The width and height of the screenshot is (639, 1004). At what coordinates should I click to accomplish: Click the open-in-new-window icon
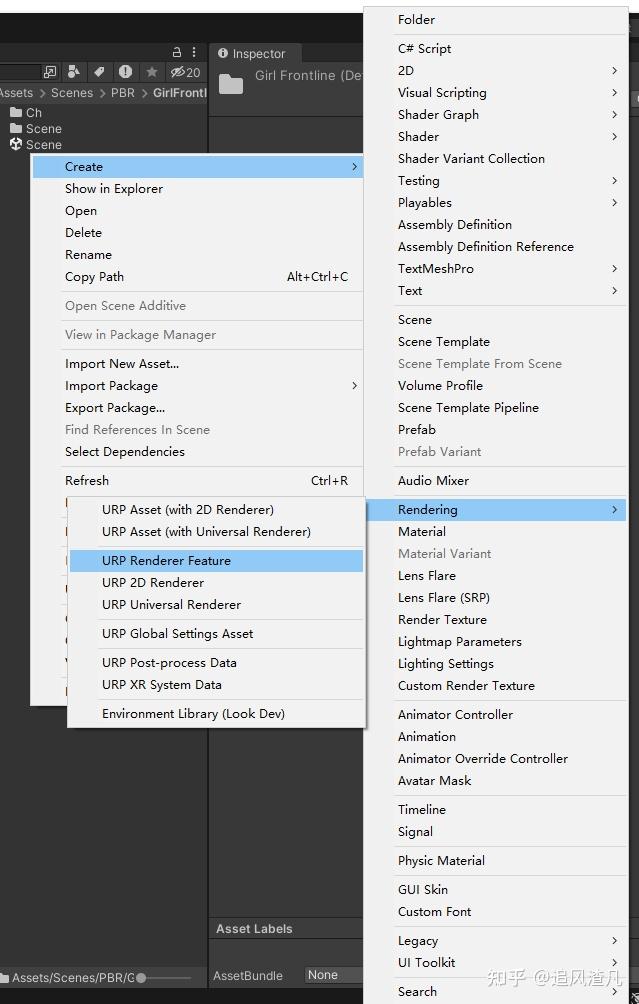pos(49,72)
